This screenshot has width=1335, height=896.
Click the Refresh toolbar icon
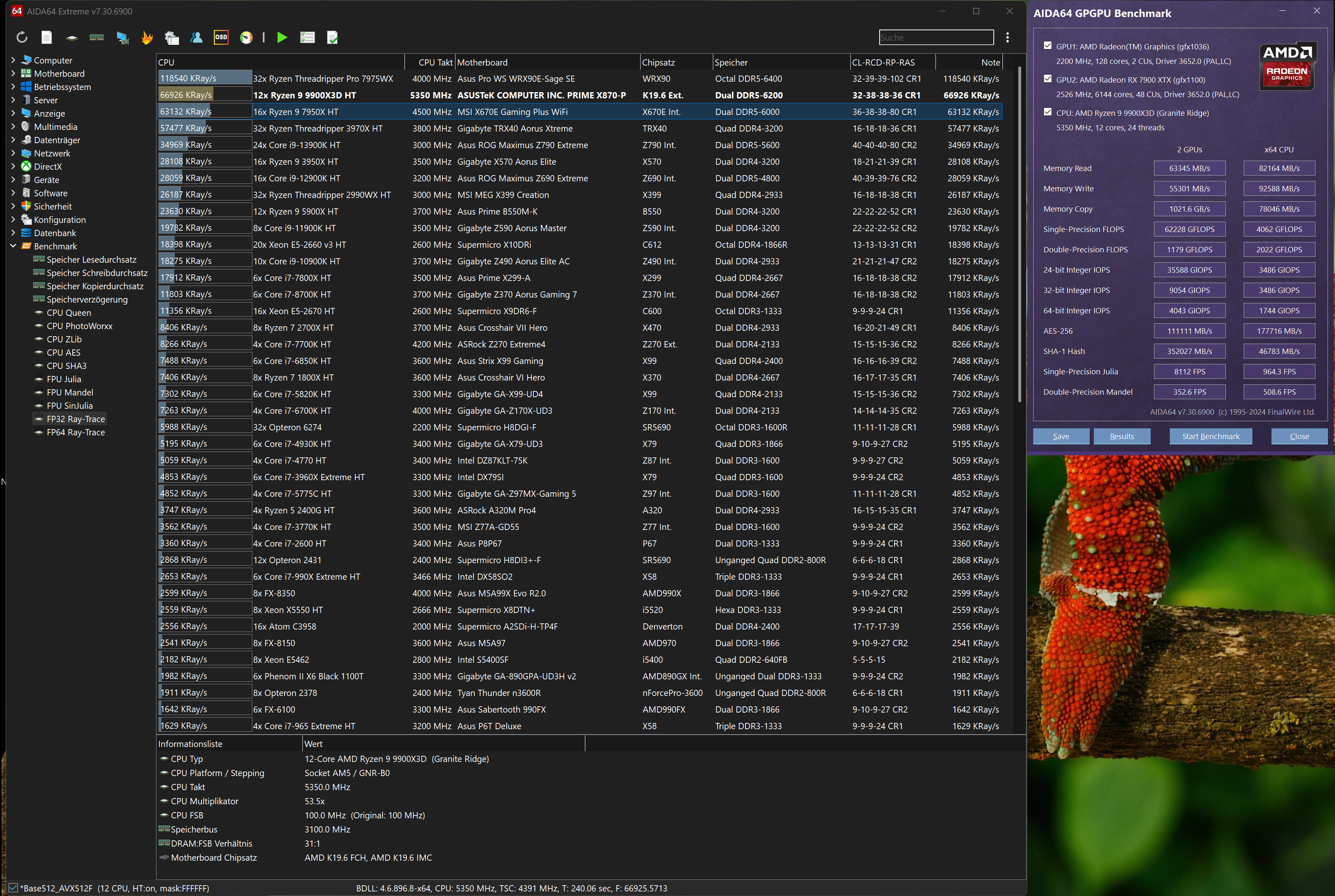pyautogui.click(x=22, y=37)
